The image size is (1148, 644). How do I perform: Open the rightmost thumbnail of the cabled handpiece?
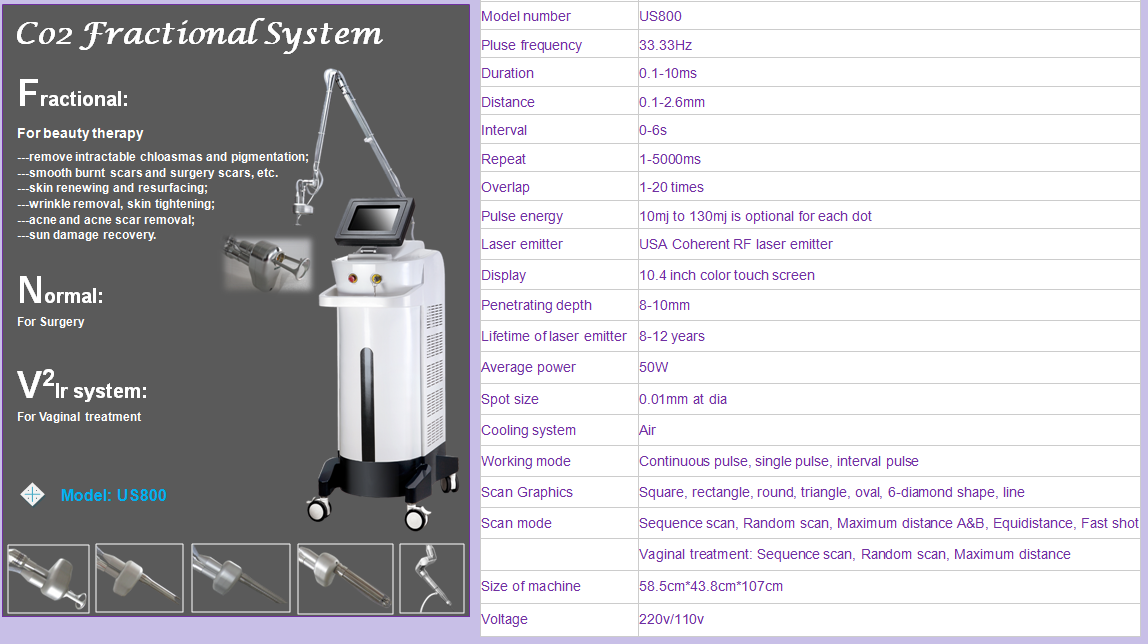[432, 578]
